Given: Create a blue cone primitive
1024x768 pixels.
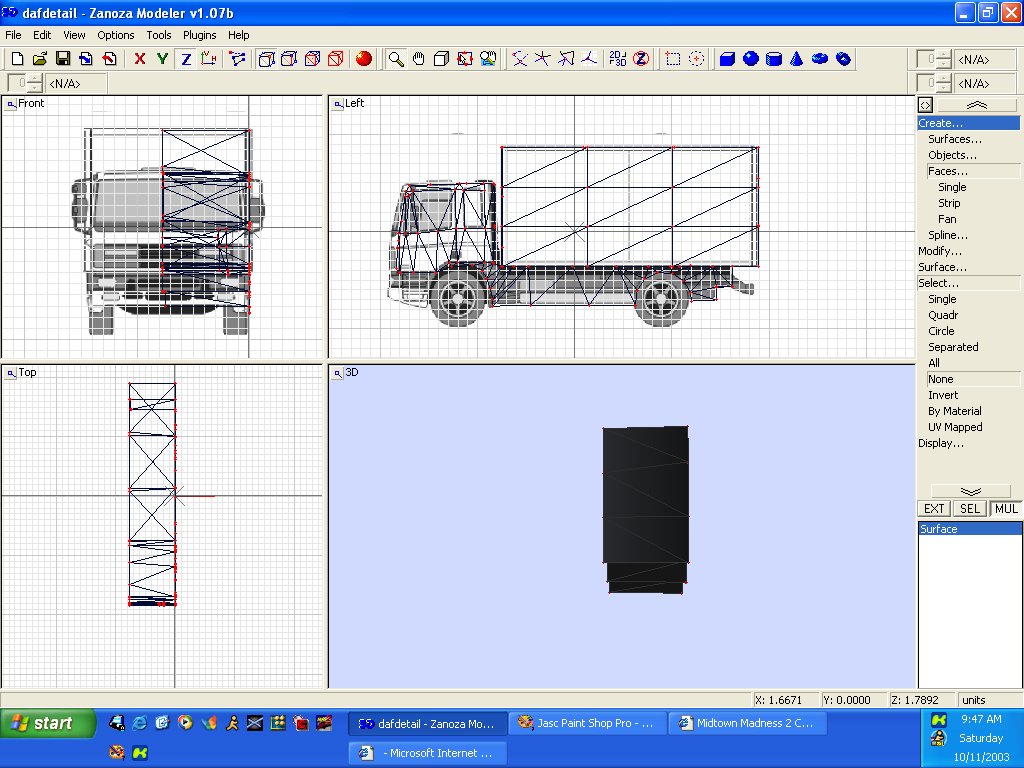Looking at the screenshot, I should tap(797, 59).
